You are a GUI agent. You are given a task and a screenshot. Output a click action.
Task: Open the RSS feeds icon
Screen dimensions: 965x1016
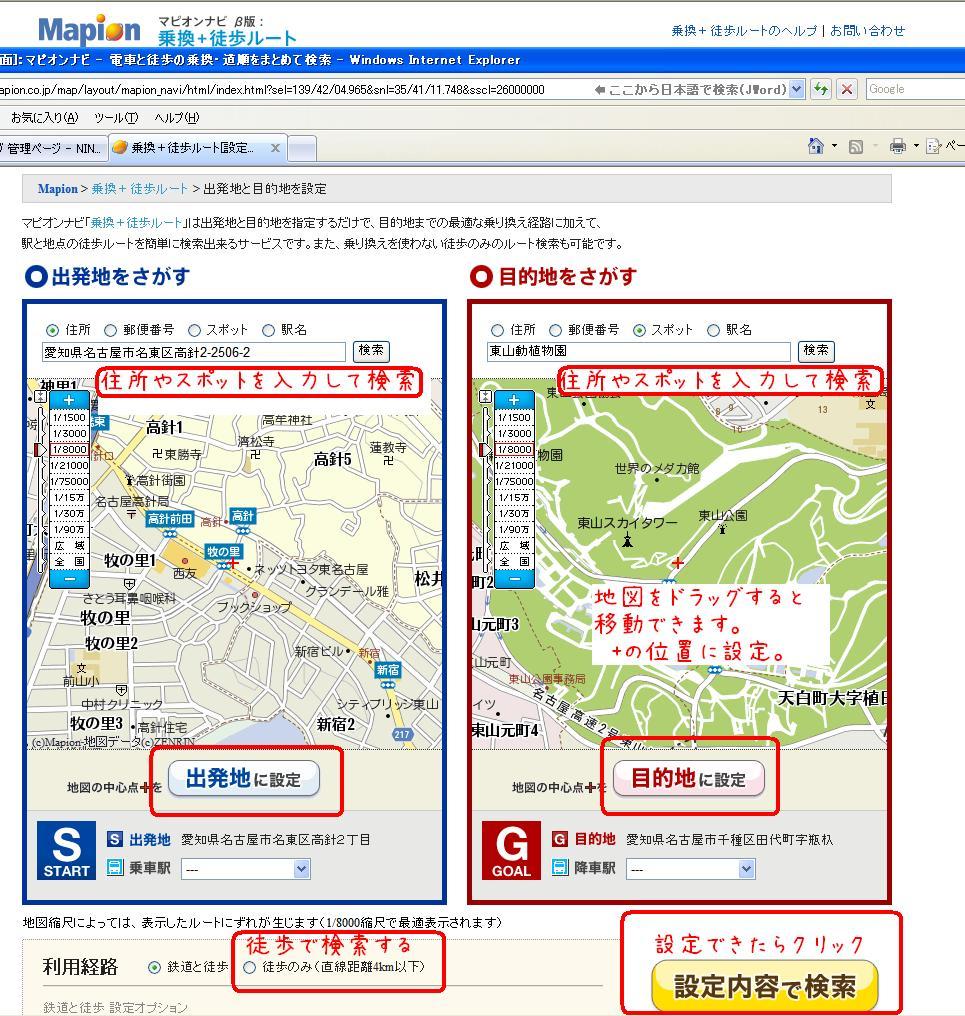coord(855,146)
